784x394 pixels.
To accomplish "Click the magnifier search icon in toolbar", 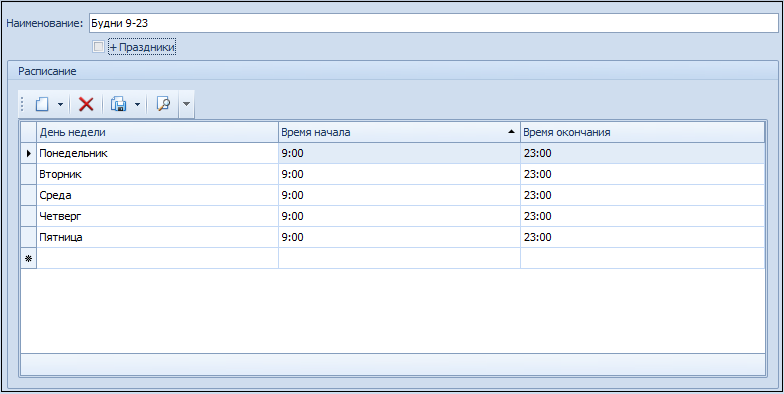I will click(x=163, y=104).
